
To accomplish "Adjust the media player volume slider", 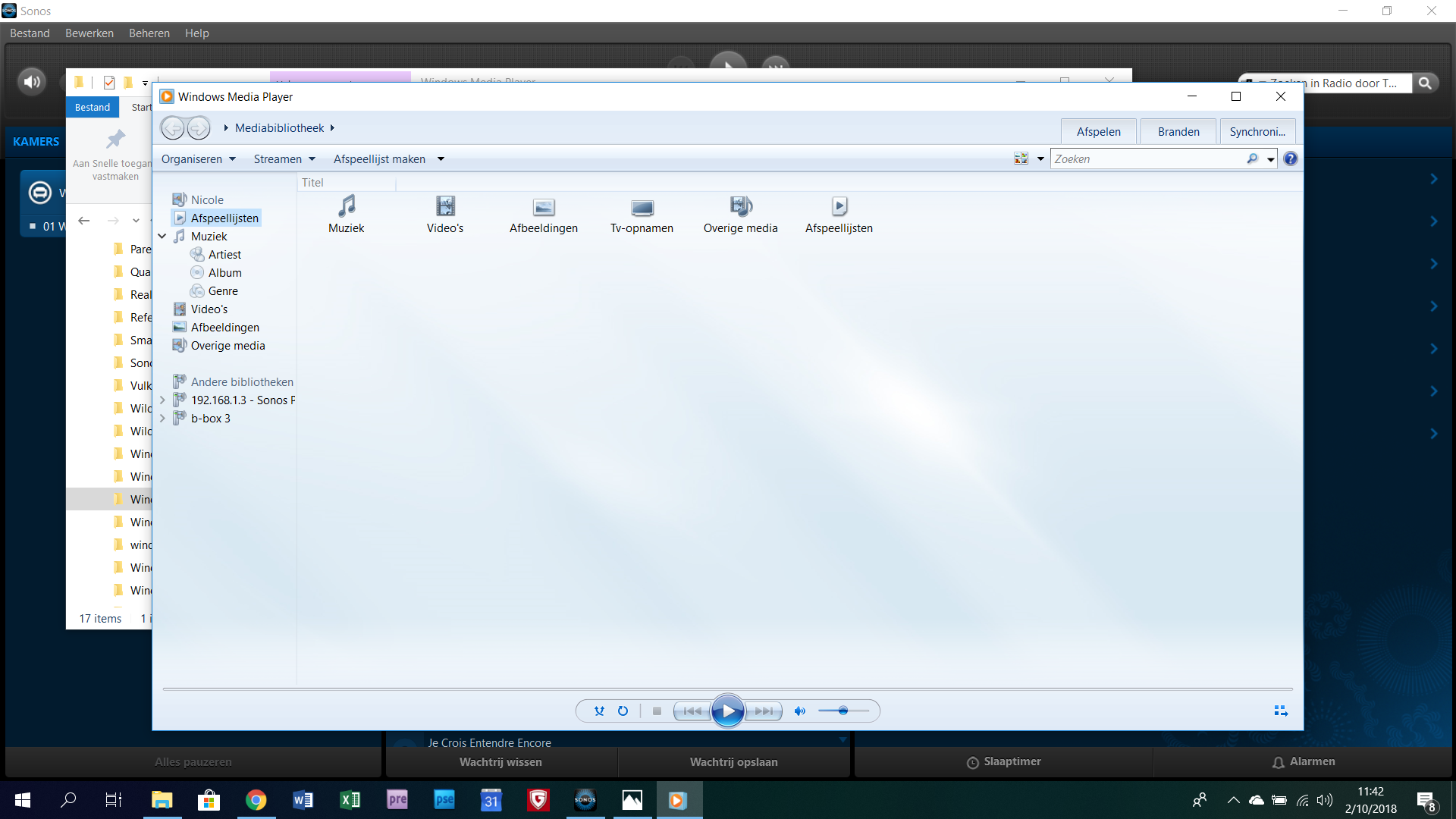I will (x=843, y=711).
